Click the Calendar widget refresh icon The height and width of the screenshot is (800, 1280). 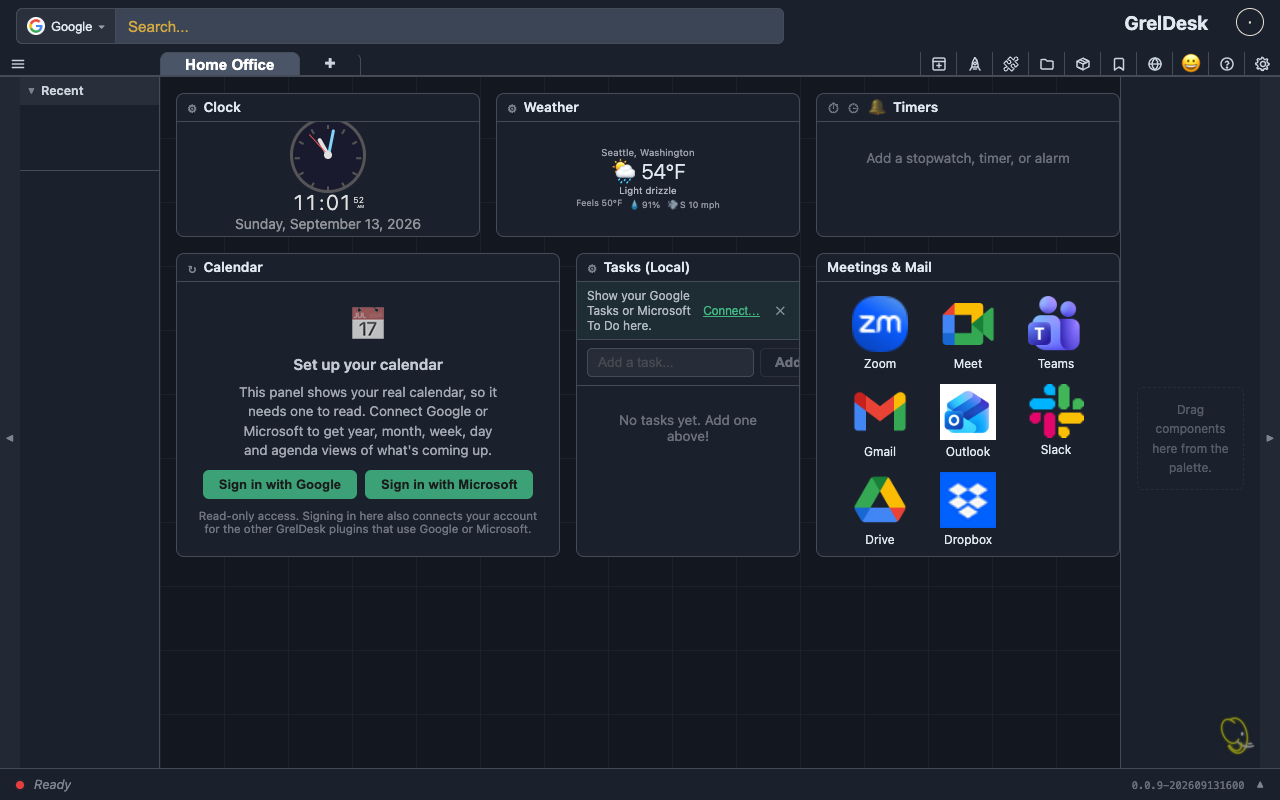click(x=192, y=268)
